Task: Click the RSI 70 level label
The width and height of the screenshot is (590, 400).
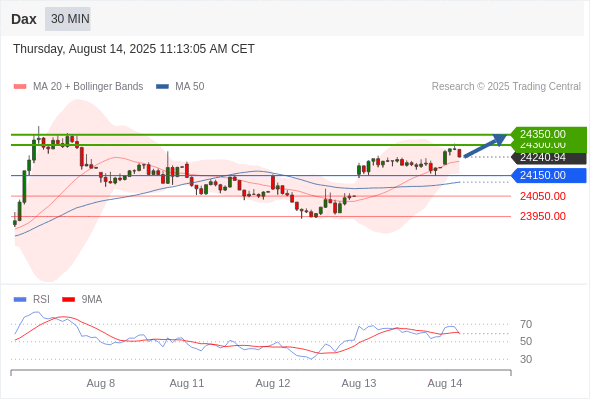Action: click(x=526, y=324)
